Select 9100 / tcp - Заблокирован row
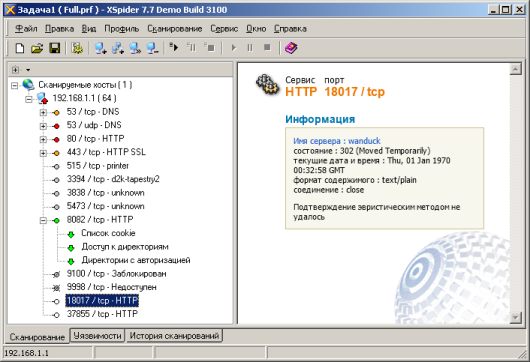 point(117,274)
